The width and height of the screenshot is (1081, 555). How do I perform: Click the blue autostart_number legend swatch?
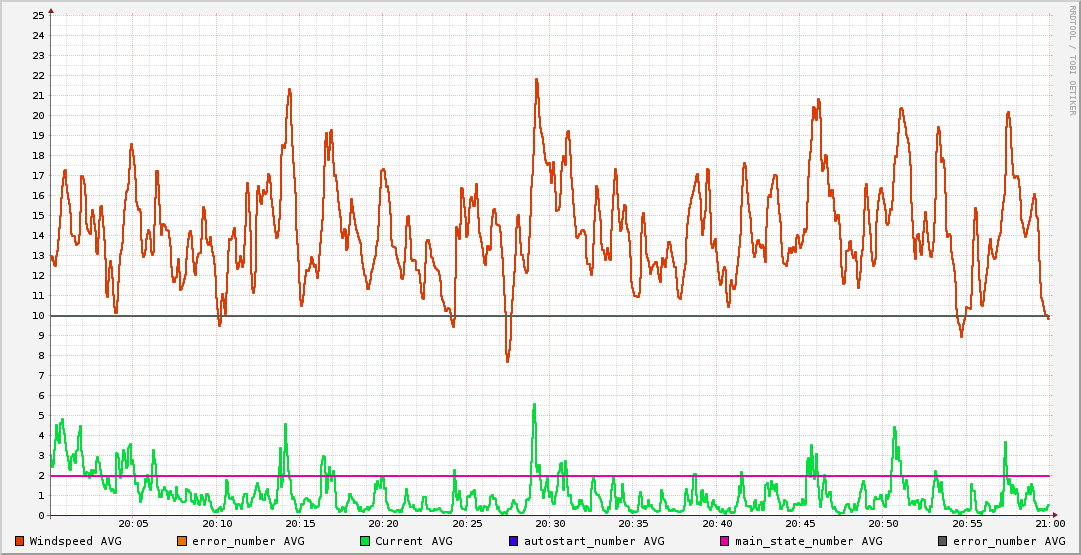[514, 541]
